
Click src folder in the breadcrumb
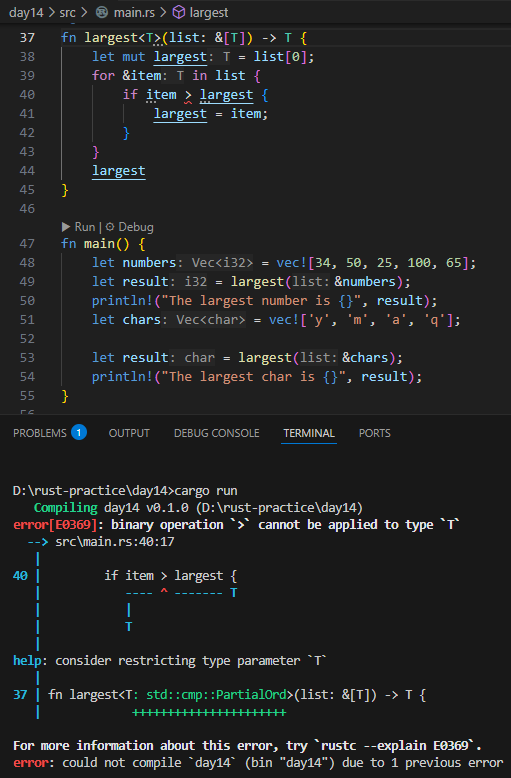[x=67, y=12]
